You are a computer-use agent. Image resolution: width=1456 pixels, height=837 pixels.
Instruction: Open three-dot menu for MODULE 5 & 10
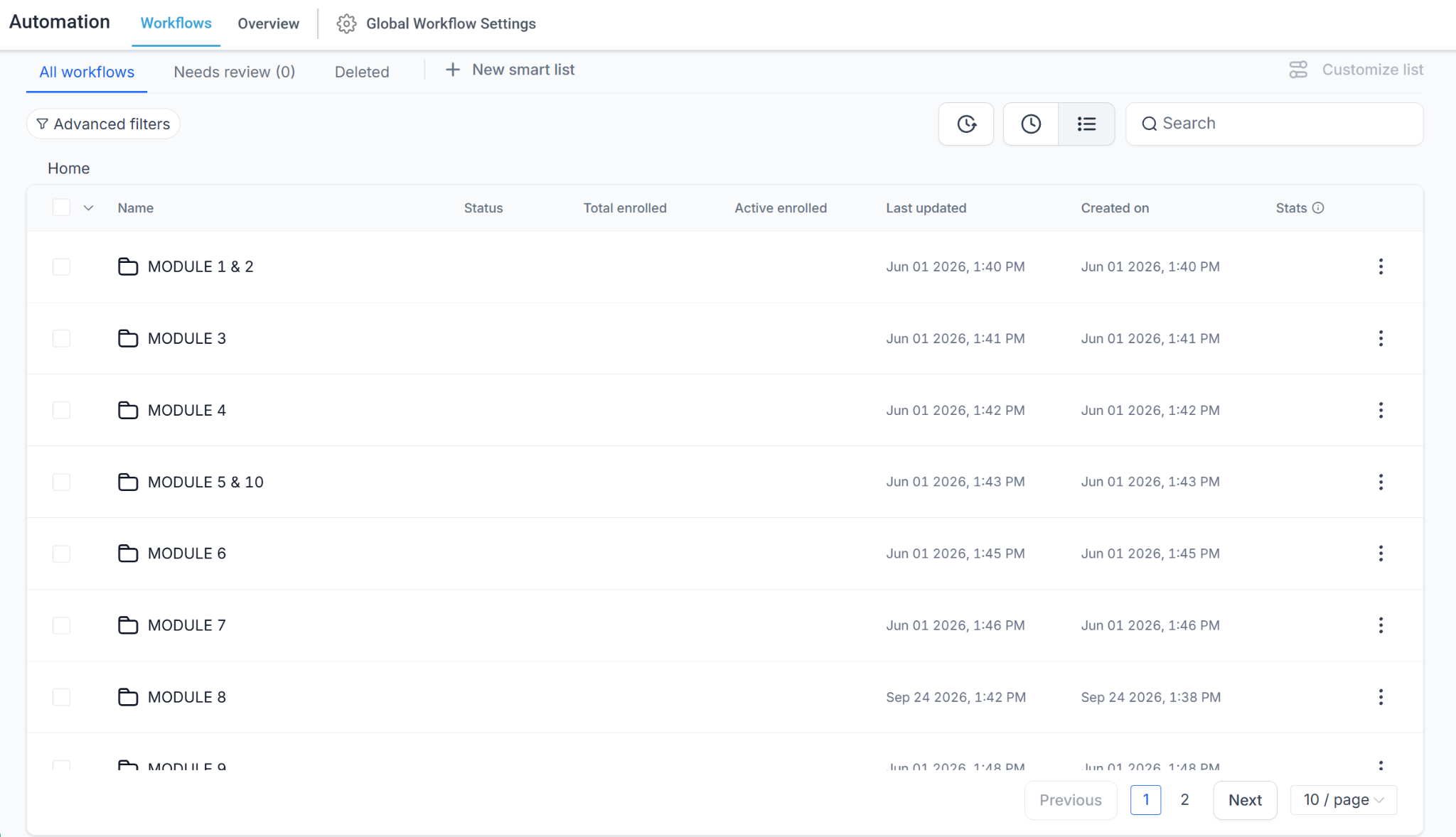[x=1381, y=482]
